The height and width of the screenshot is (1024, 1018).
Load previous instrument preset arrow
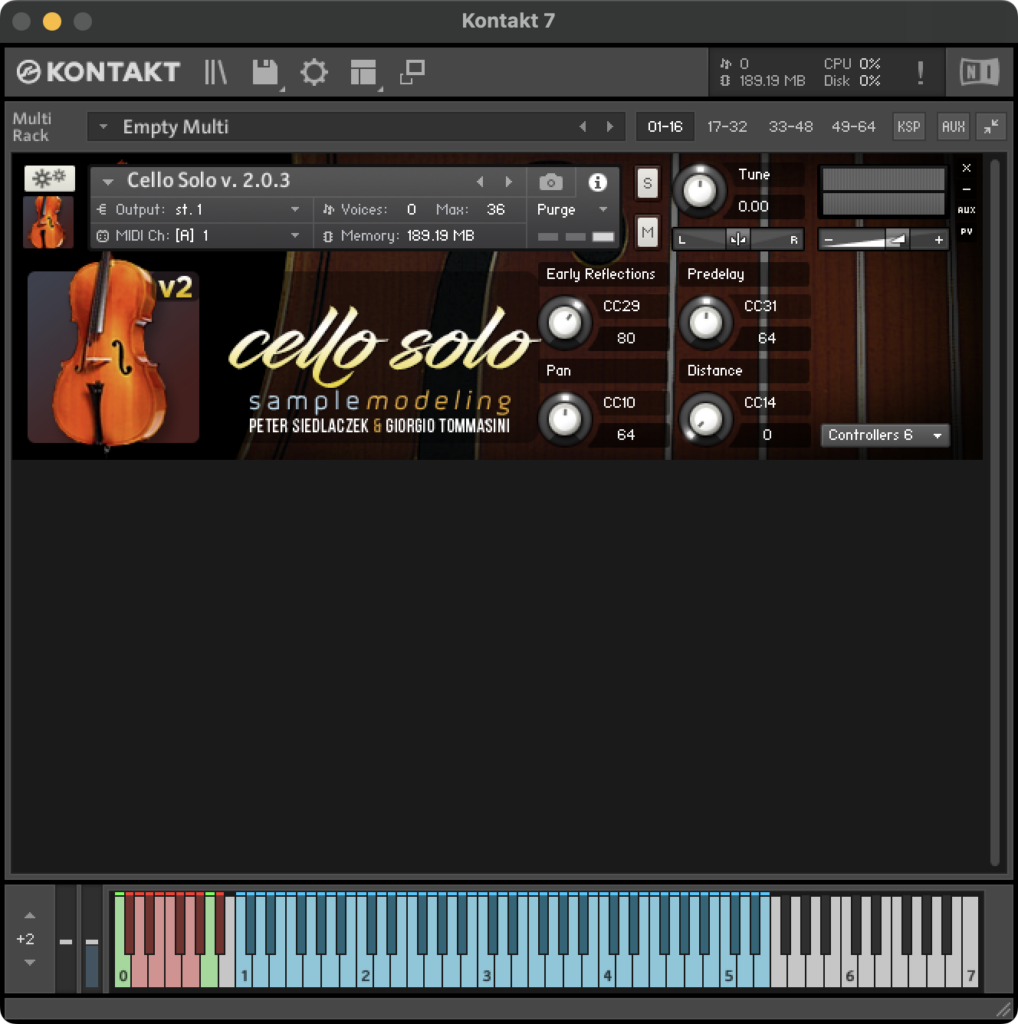[480, 182]
